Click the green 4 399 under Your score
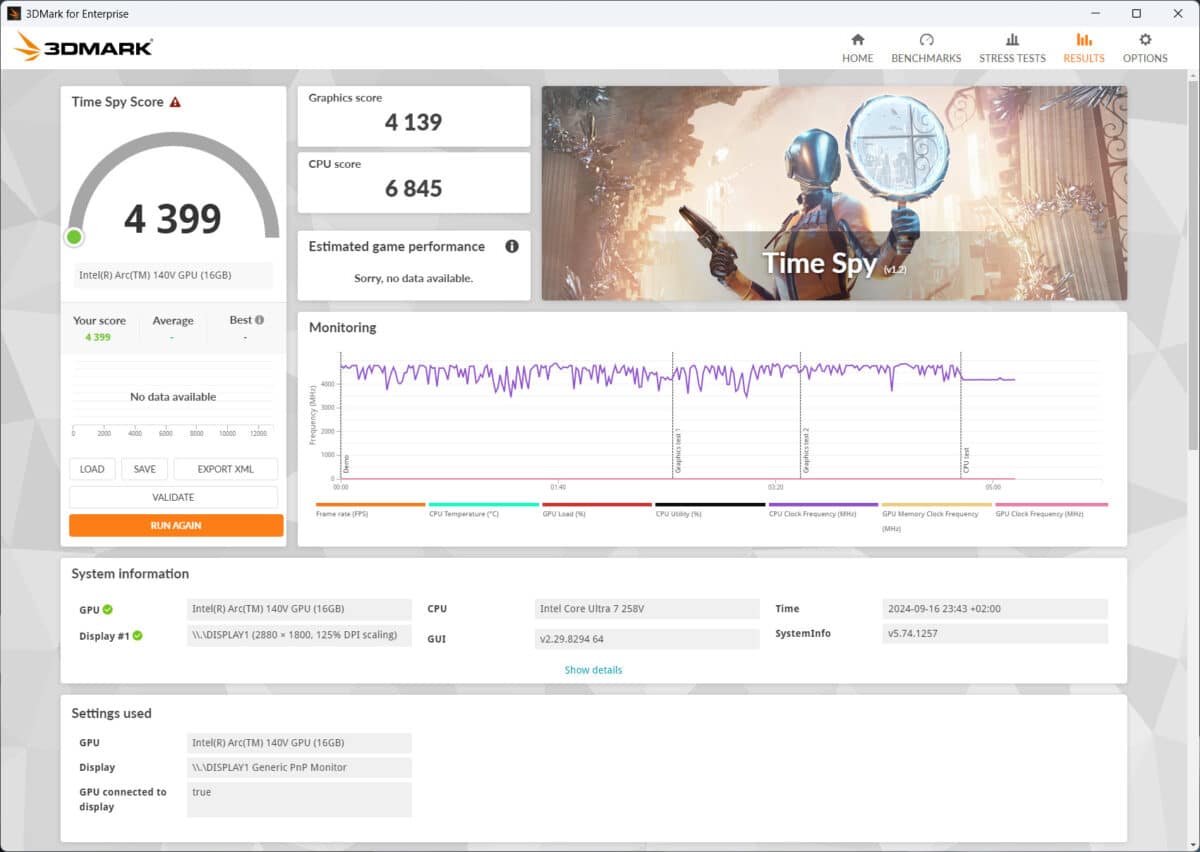Image resolution: width=1200 pixels, height=852 pixels. point(98,337)
